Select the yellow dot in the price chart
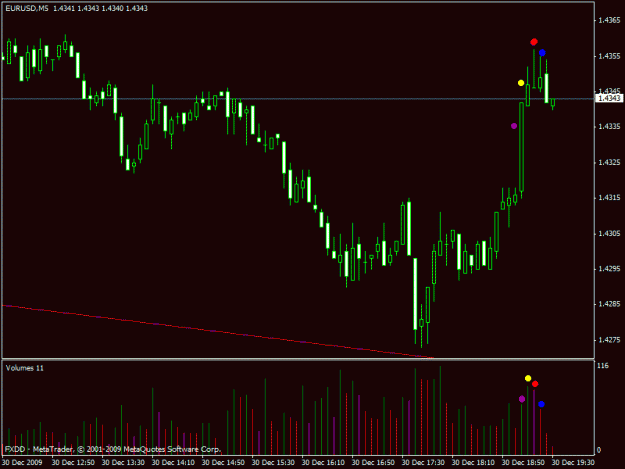625x469 pixels. 521,83
